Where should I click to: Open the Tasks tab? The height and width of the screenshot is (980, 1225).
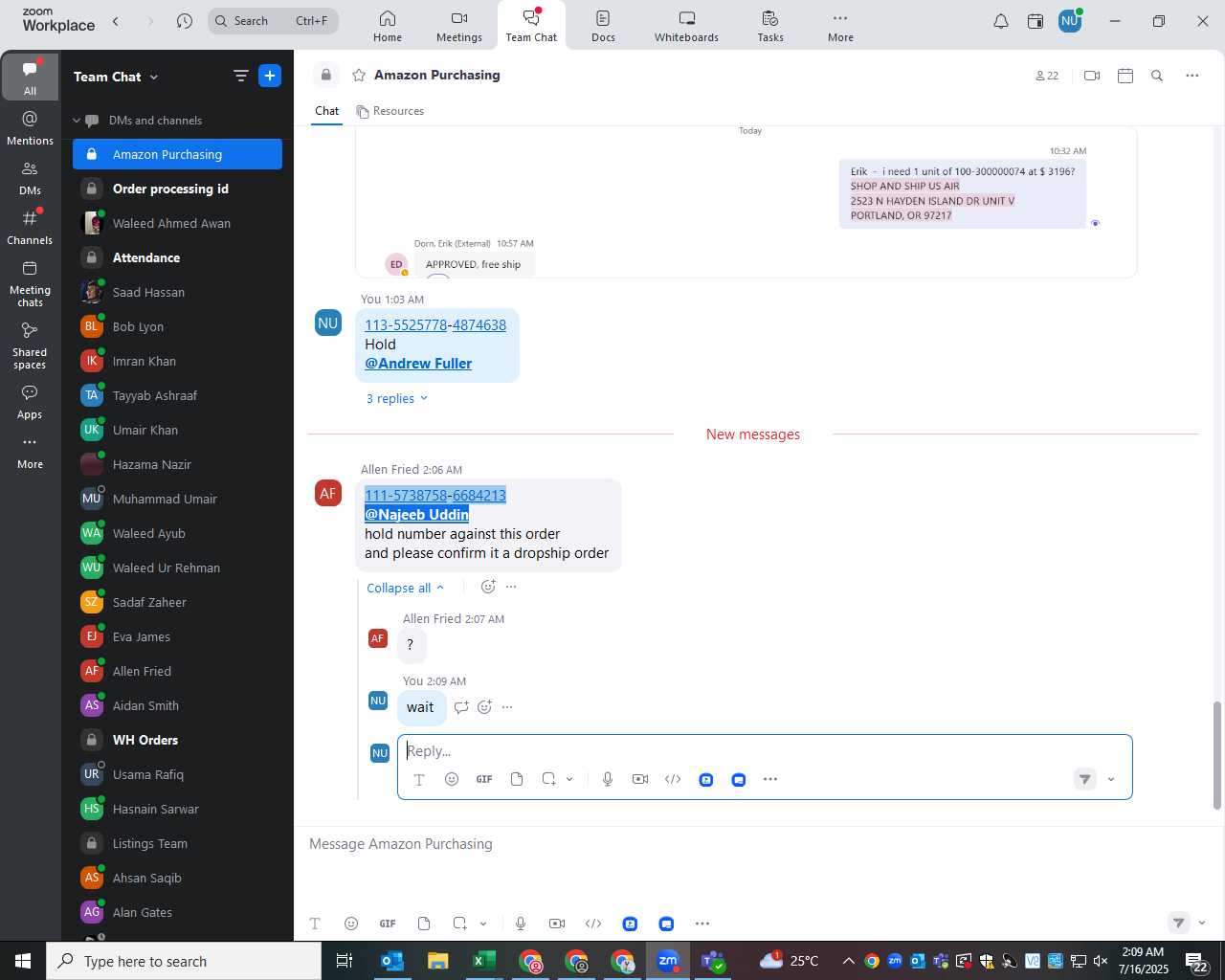coord(770,26)
